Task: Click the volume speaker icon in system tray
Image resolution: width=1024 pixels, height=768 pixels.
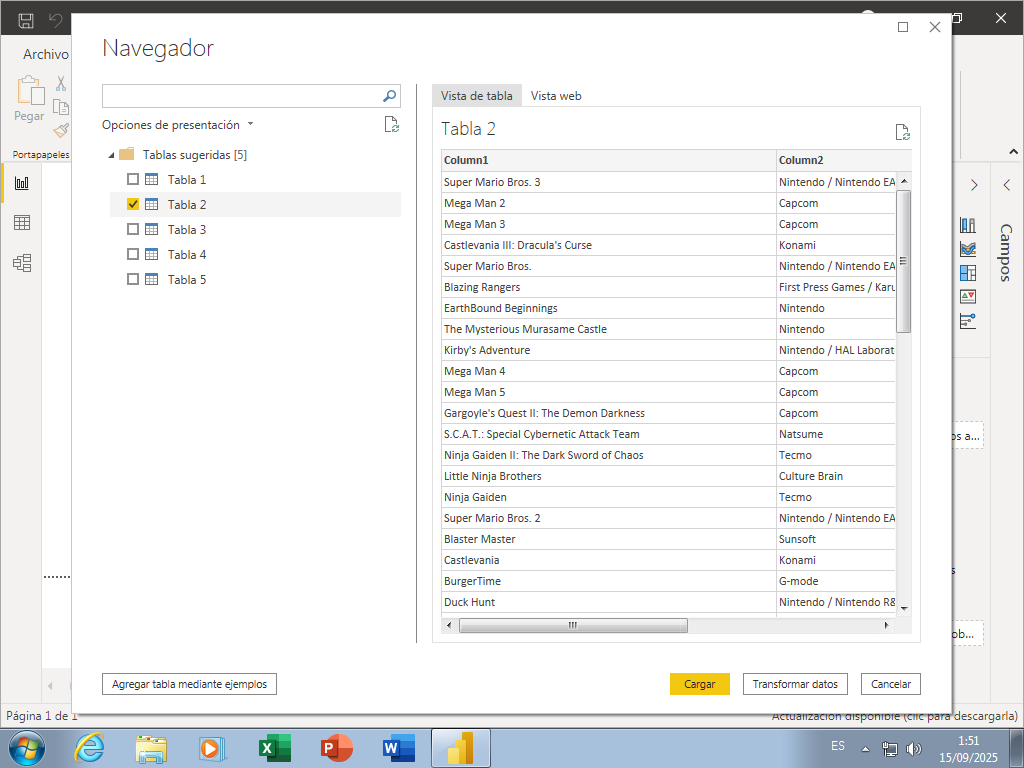Action: click(914, 748)
